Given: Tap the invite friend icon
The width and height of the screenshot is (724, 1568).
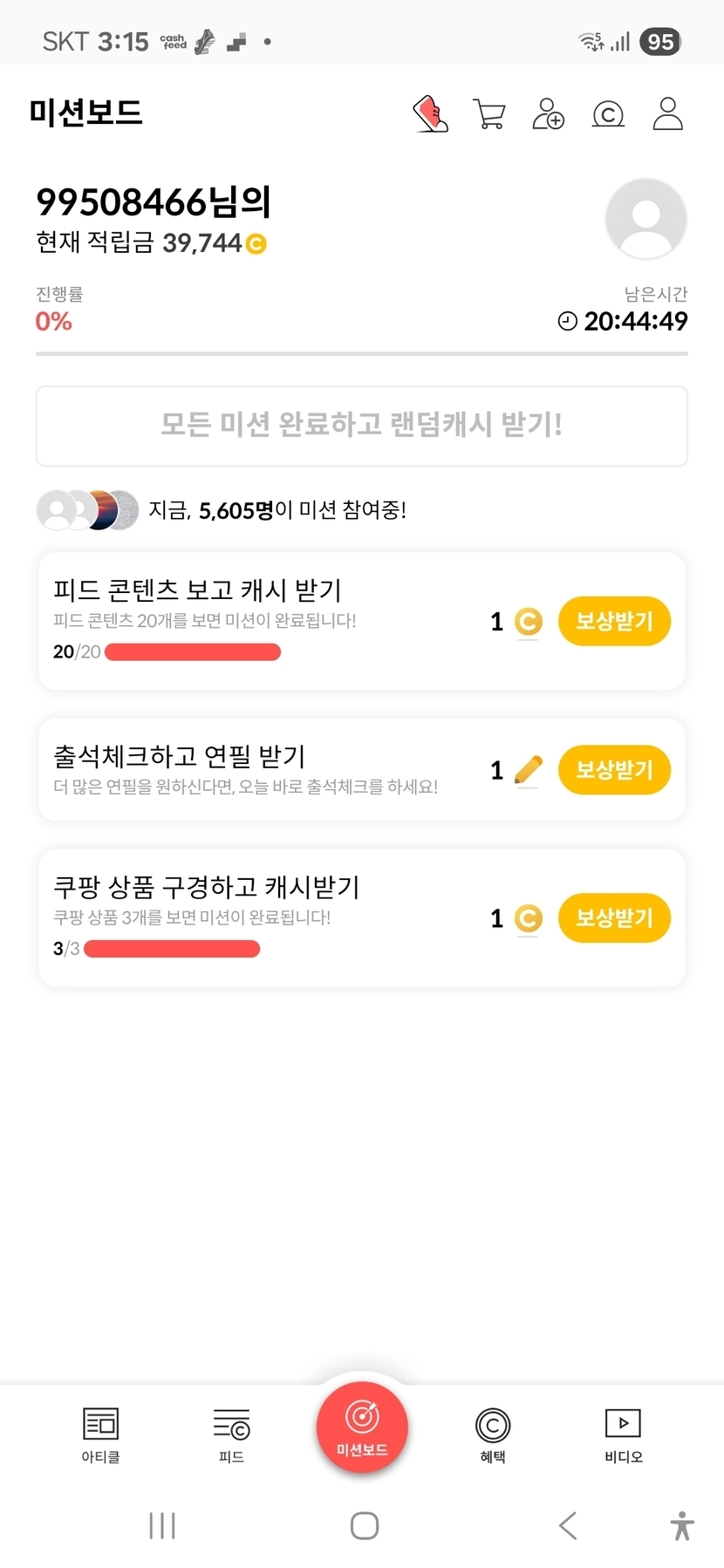Looking at the screenshot, I should tap(548, 113).
